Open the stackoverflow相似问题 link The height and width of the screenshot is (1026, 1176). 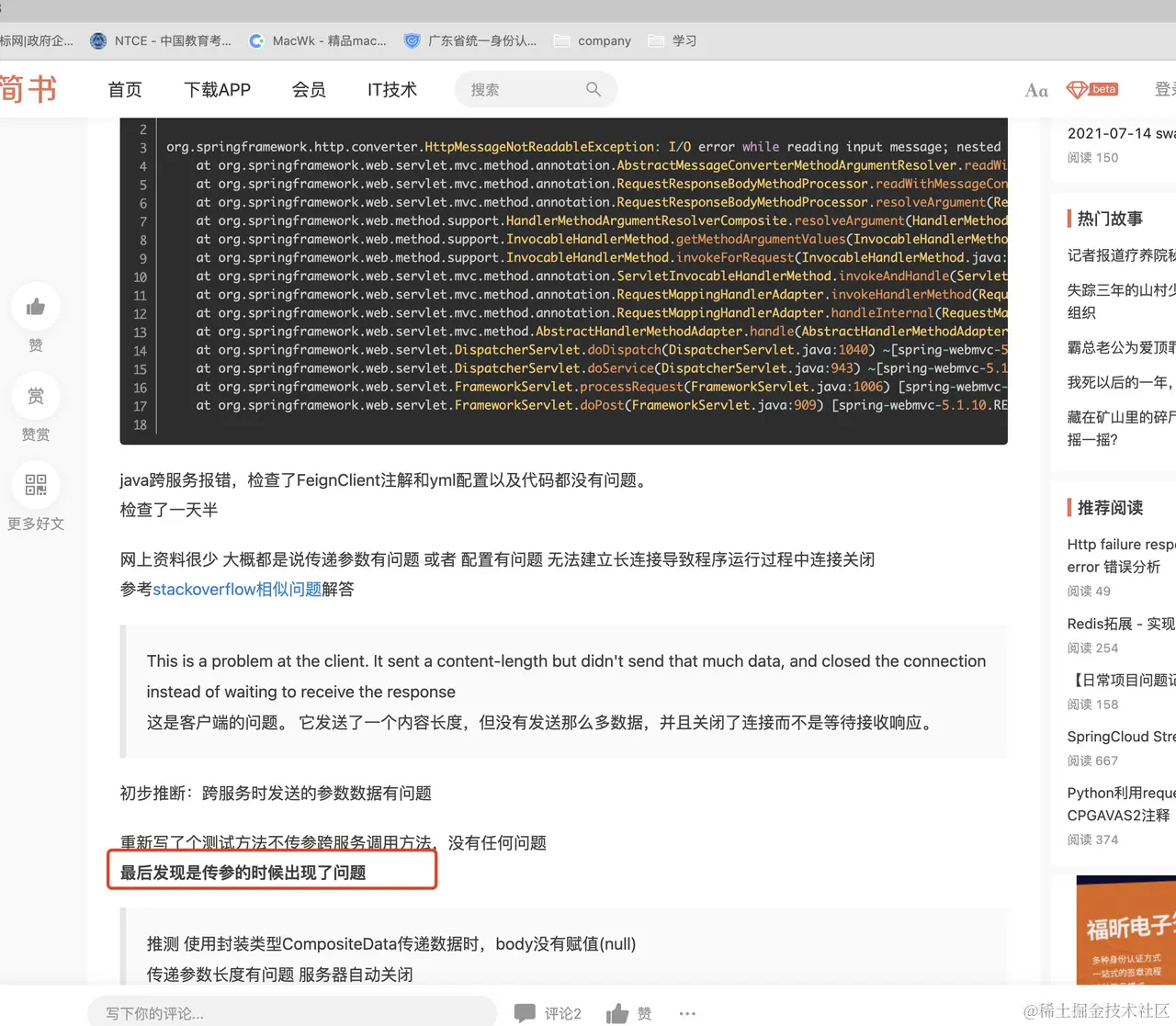pyautogui.click(x=237, y=589)
